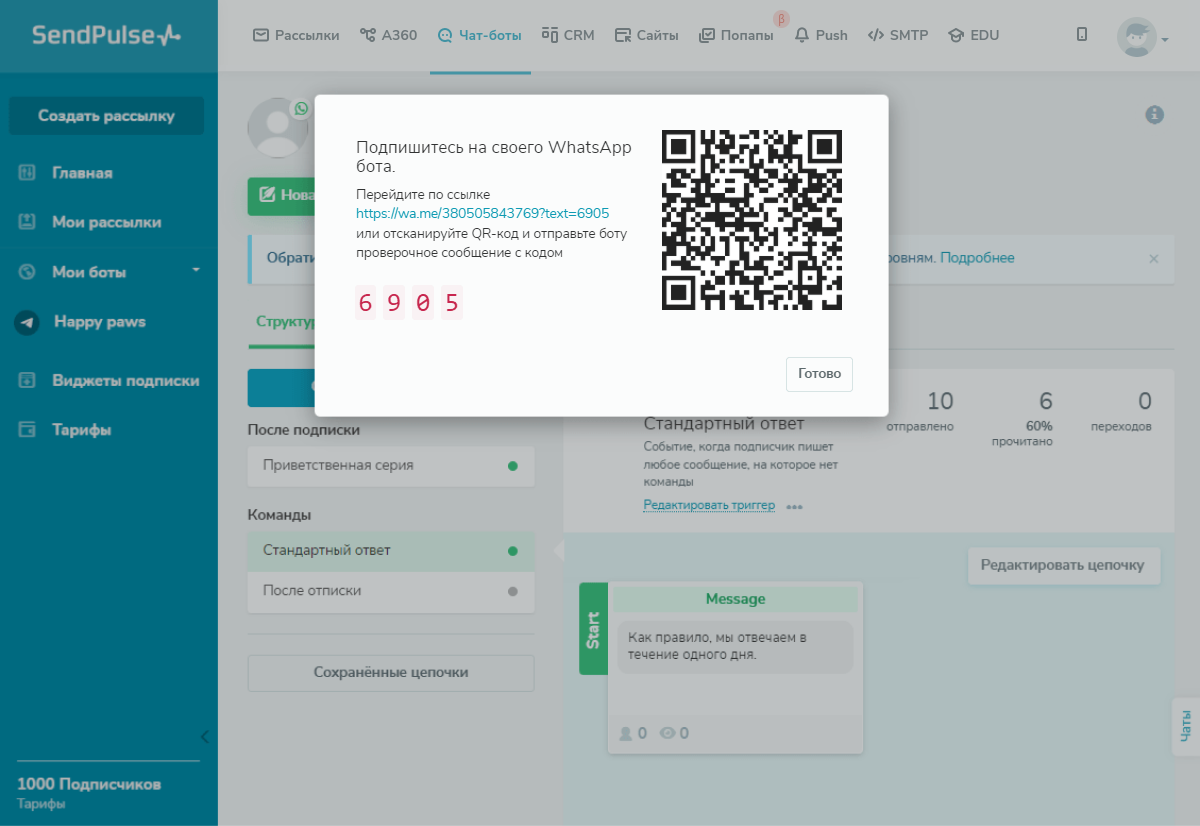The width and height of the screenshot is (1200, 826).
Task: Switch to the Чат-боты tab
Action: [x=480, y=34]
